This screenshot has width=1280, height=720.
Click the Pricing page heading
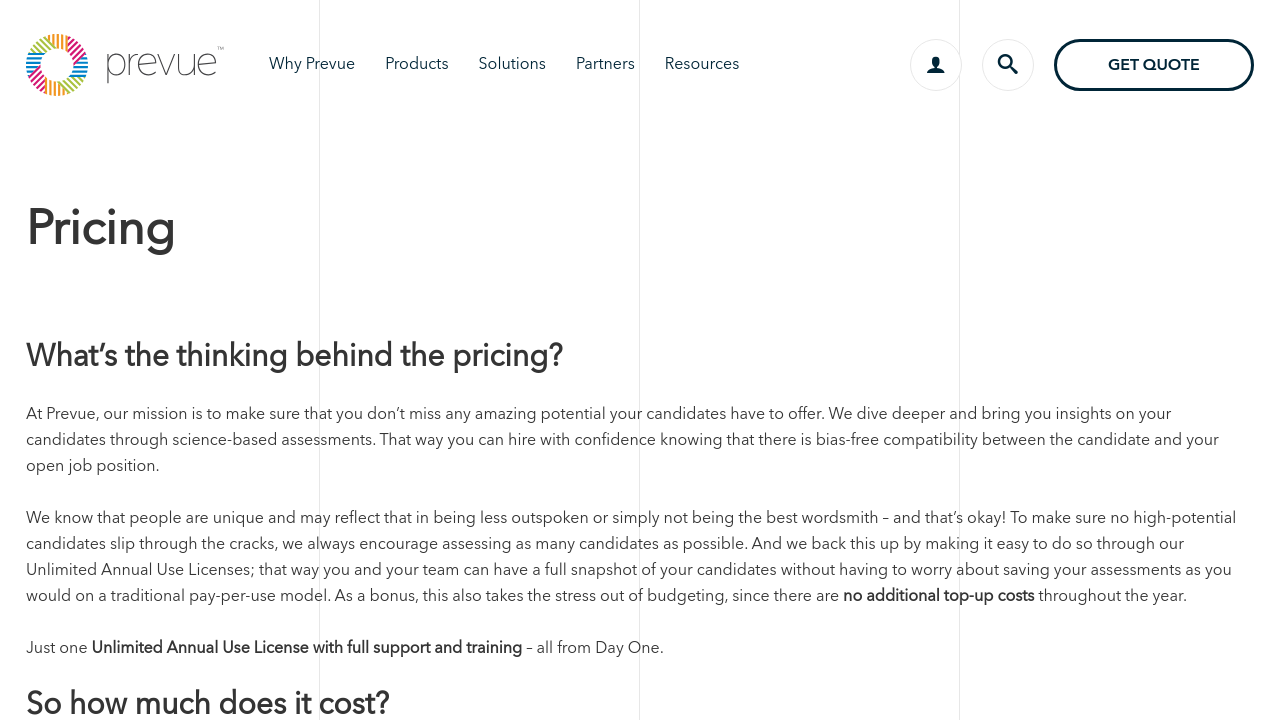click(x=101, y=228)
